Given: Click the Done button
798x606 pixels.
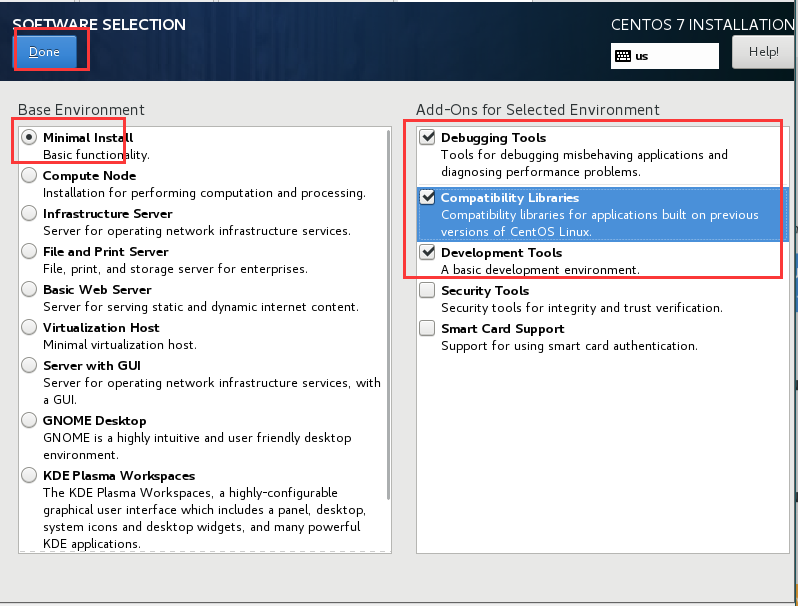Looking at the screenshot, I should 44,52.
